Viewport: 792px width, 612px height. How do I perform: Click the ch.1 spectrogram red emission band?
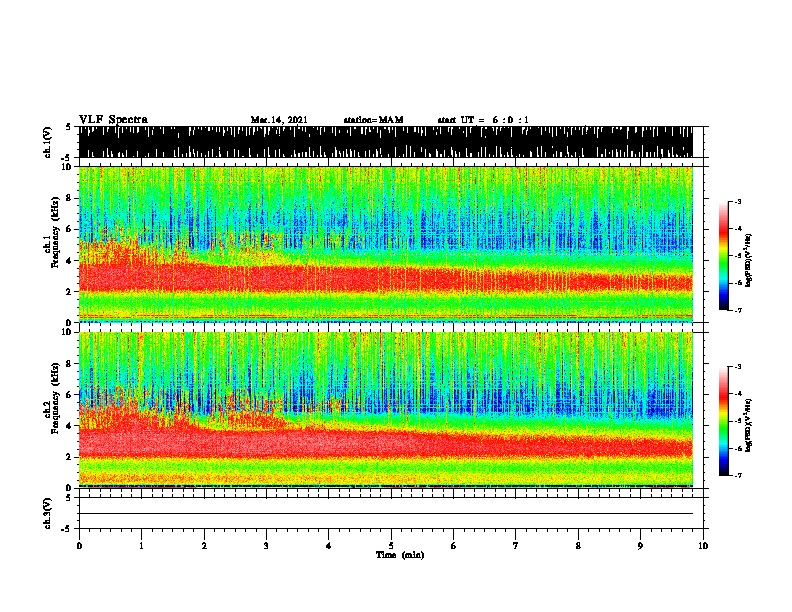coord(385,278)
